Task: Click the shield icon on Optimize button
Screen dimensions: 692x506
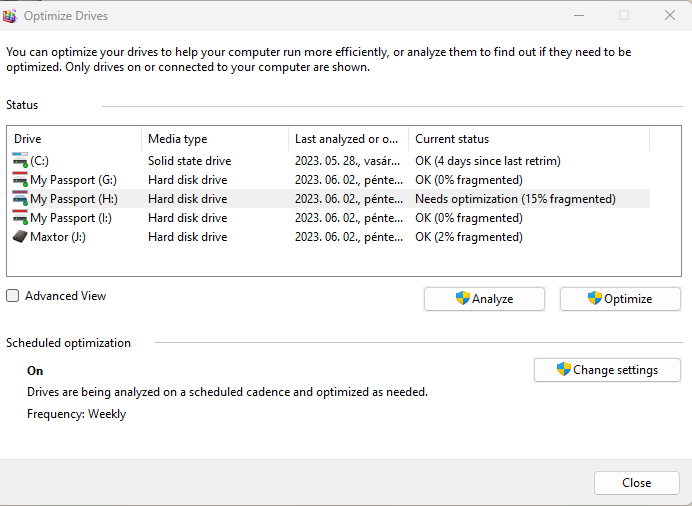Action: [594, 298]
